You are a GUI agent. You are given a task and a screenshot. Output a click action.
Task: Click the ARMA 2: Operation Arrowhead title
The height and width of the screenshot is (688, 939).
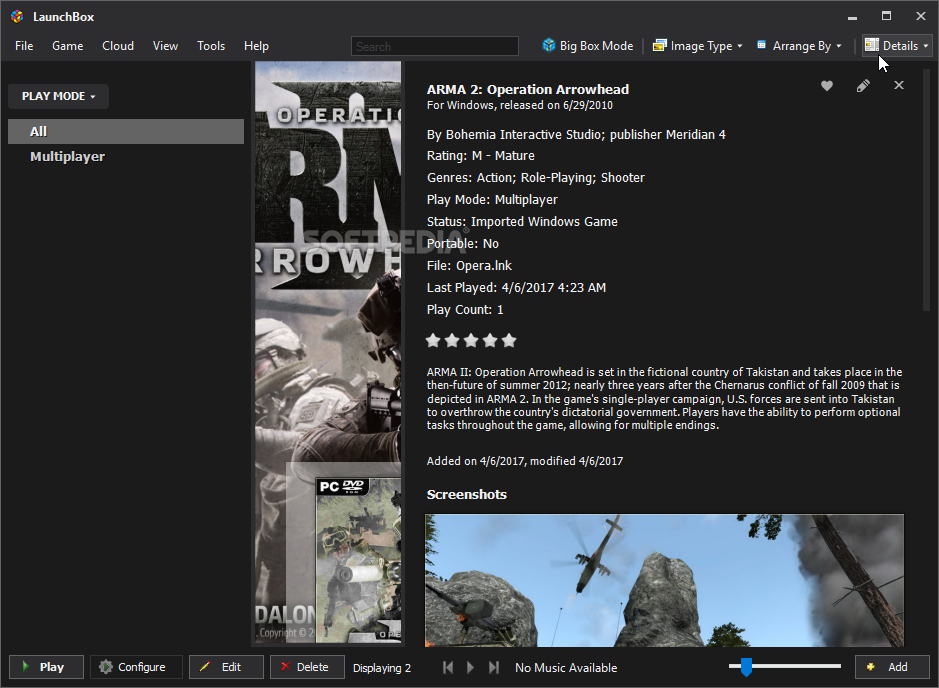(528, 90)
